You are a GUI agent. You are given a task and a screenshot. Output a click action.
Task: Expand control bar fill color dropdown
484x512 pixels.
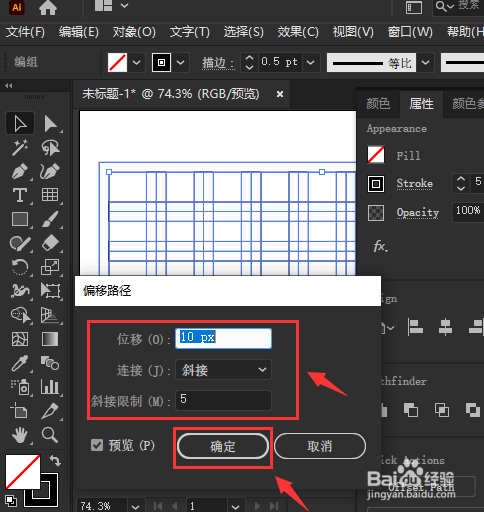click(137, 62)
